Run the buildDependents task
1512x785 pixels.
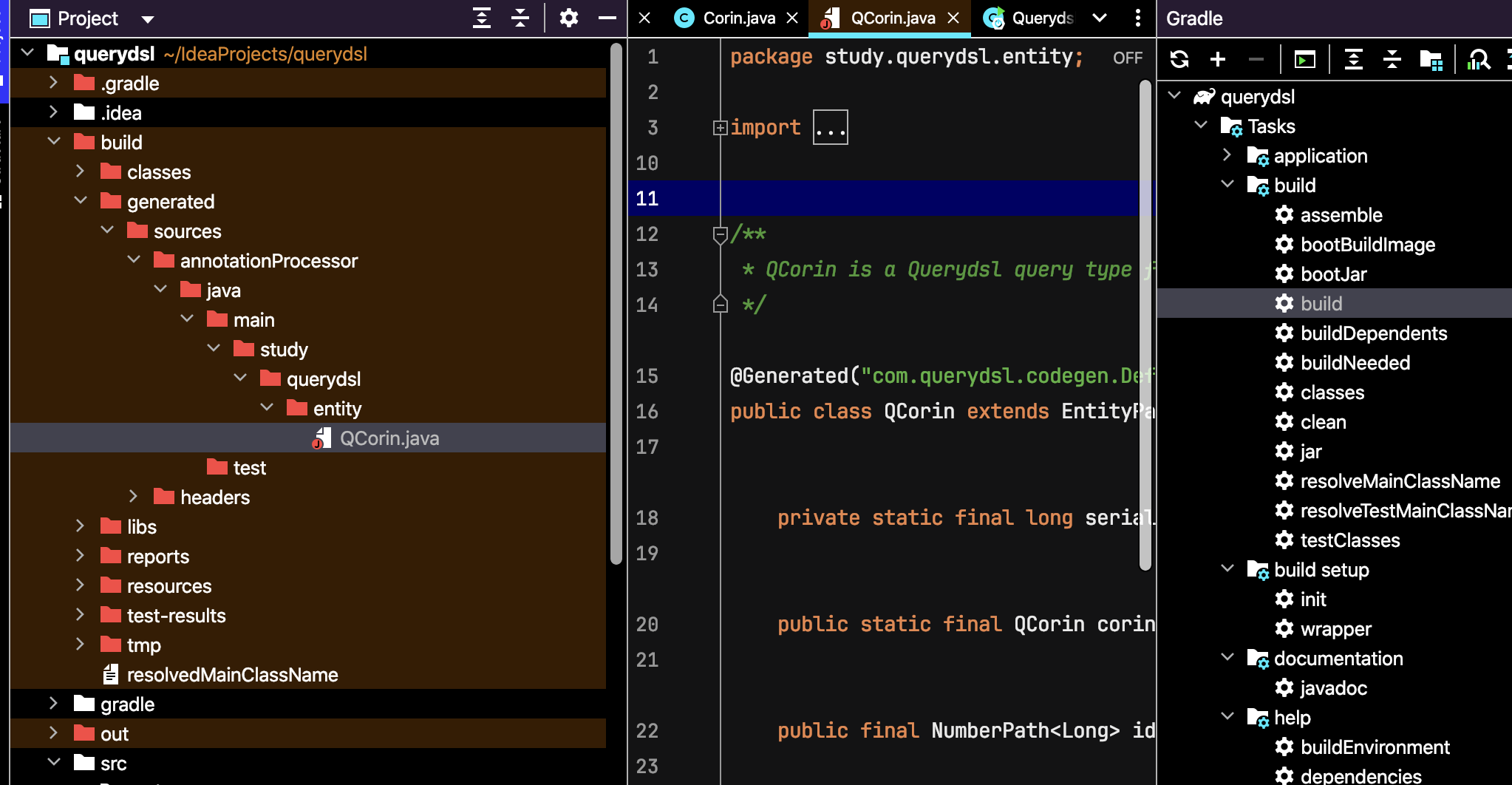point(1374,333)
